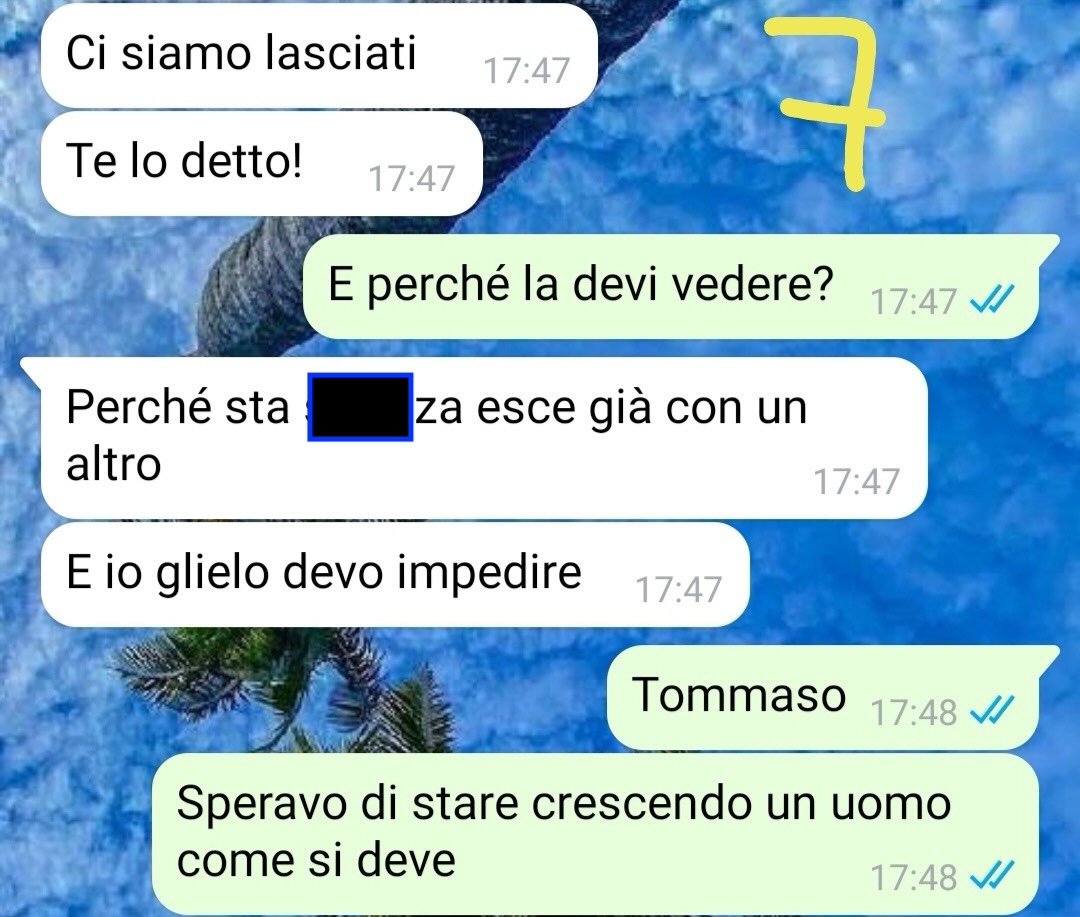1080x917 pixels.
Task: Select the green 'Tommaso' message bubble
Action: (832, 697)
